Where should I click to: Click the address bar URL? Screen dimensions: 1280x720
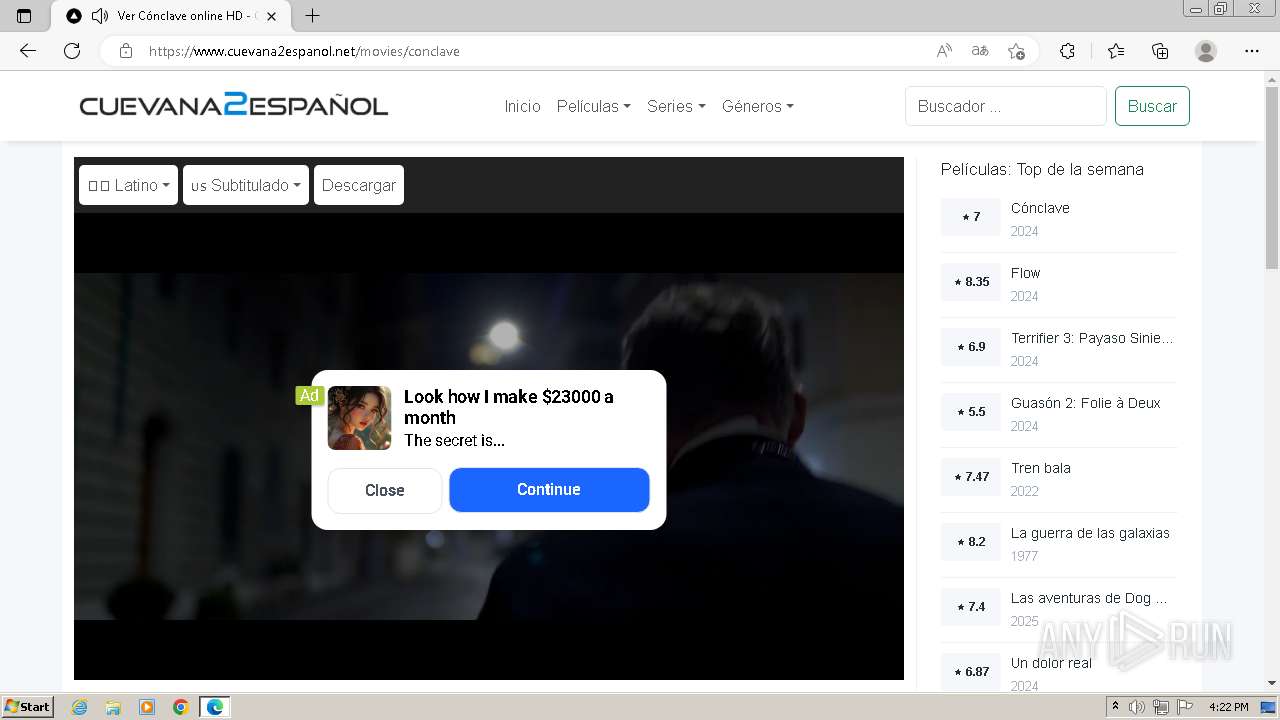click(304, 51)
